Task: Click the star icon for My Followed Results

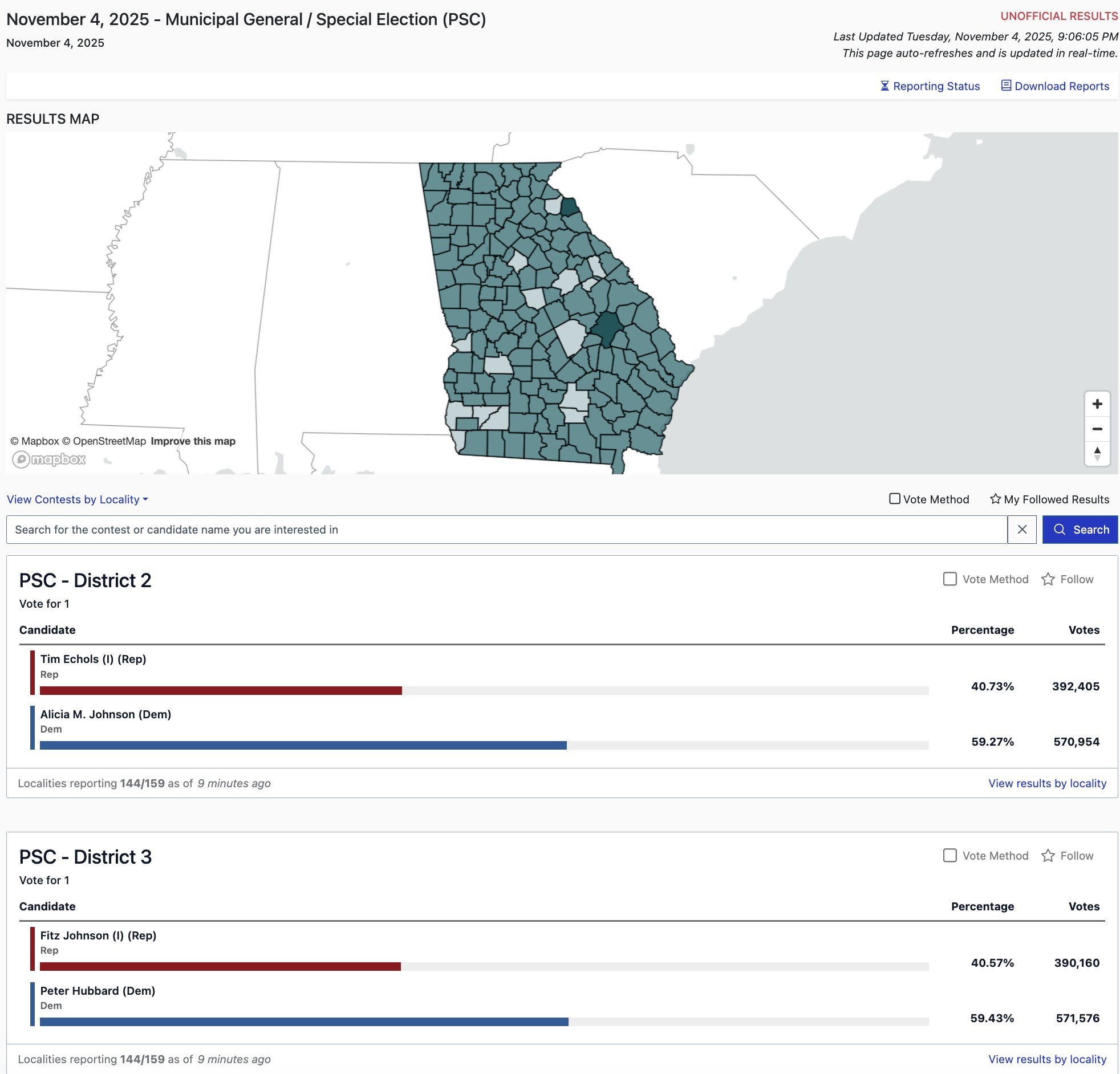Action: (995, 499)
